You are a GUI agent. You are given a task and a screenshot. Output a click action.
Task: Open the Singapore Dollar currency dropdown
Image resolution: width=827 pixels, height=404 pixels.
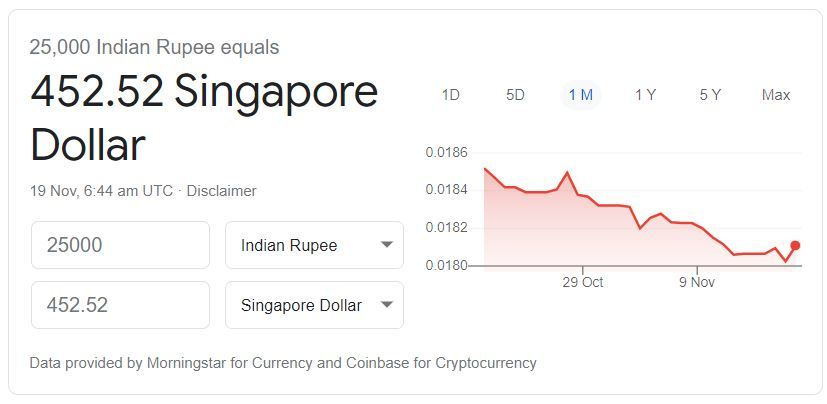point(314,305)
